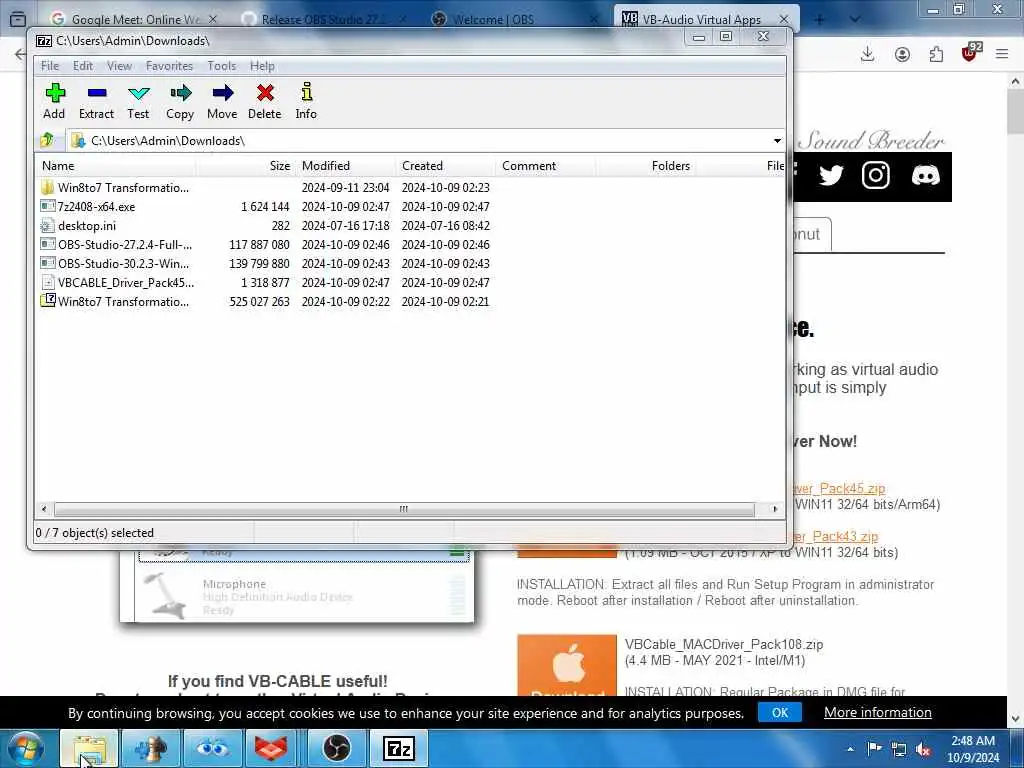Sort the list by Created column
Screen dimensions: 1024x768
click(445, 166)
